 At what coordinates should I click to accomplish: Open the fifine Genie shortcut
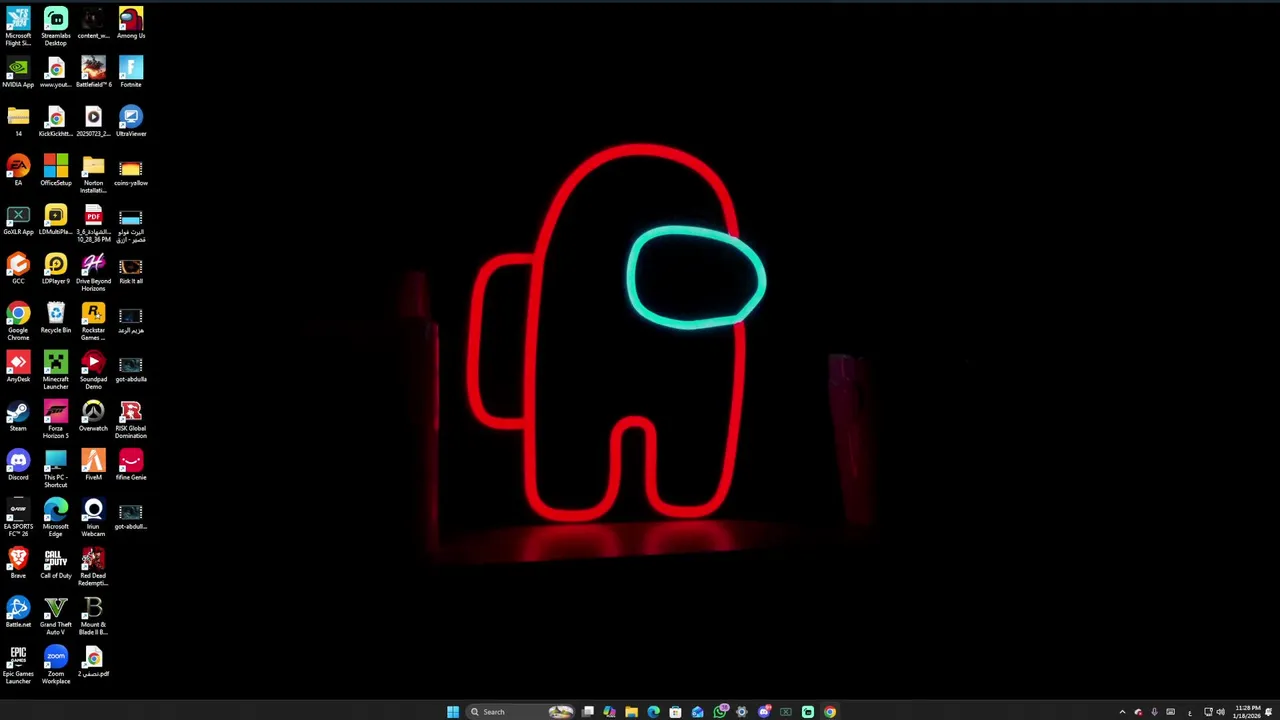coord(131,464)
